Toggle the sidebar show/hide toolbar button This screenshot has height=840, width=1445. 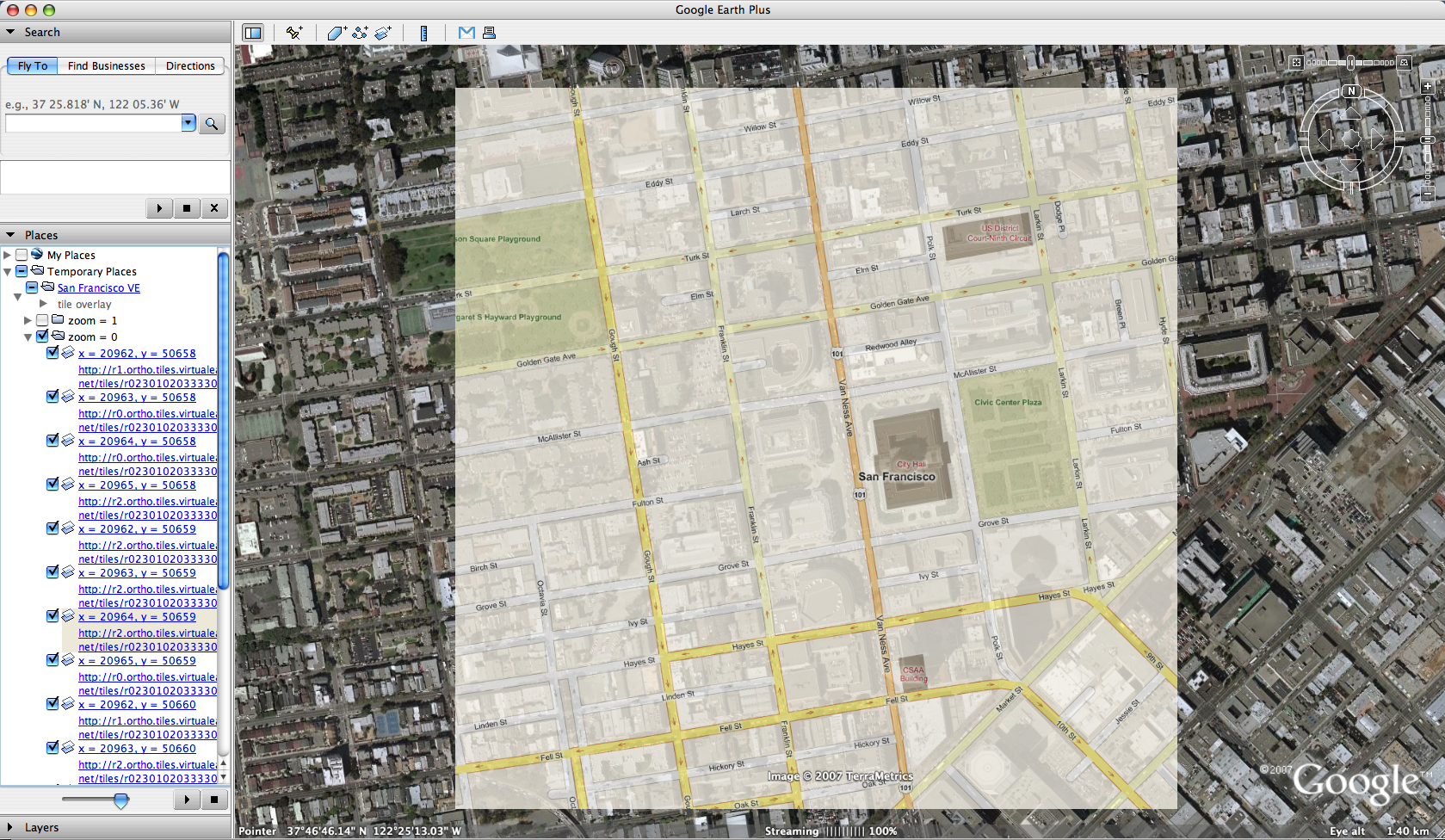253,33
